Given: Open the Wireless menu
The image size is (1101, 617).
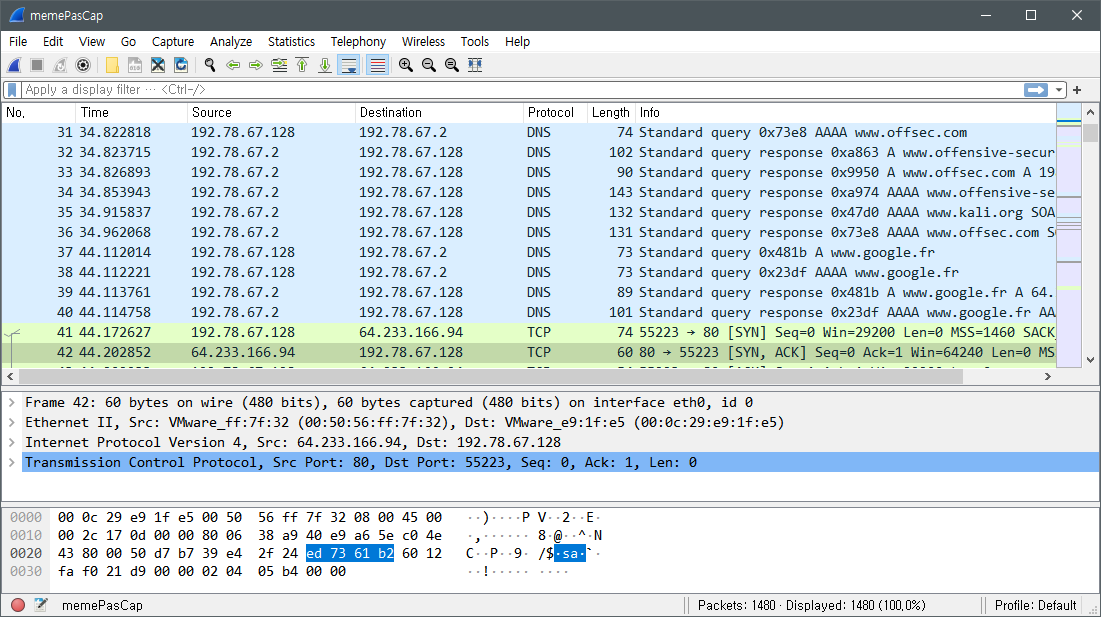Looking at the screenshot, I should pyautogui.click(x=423, y=41).
